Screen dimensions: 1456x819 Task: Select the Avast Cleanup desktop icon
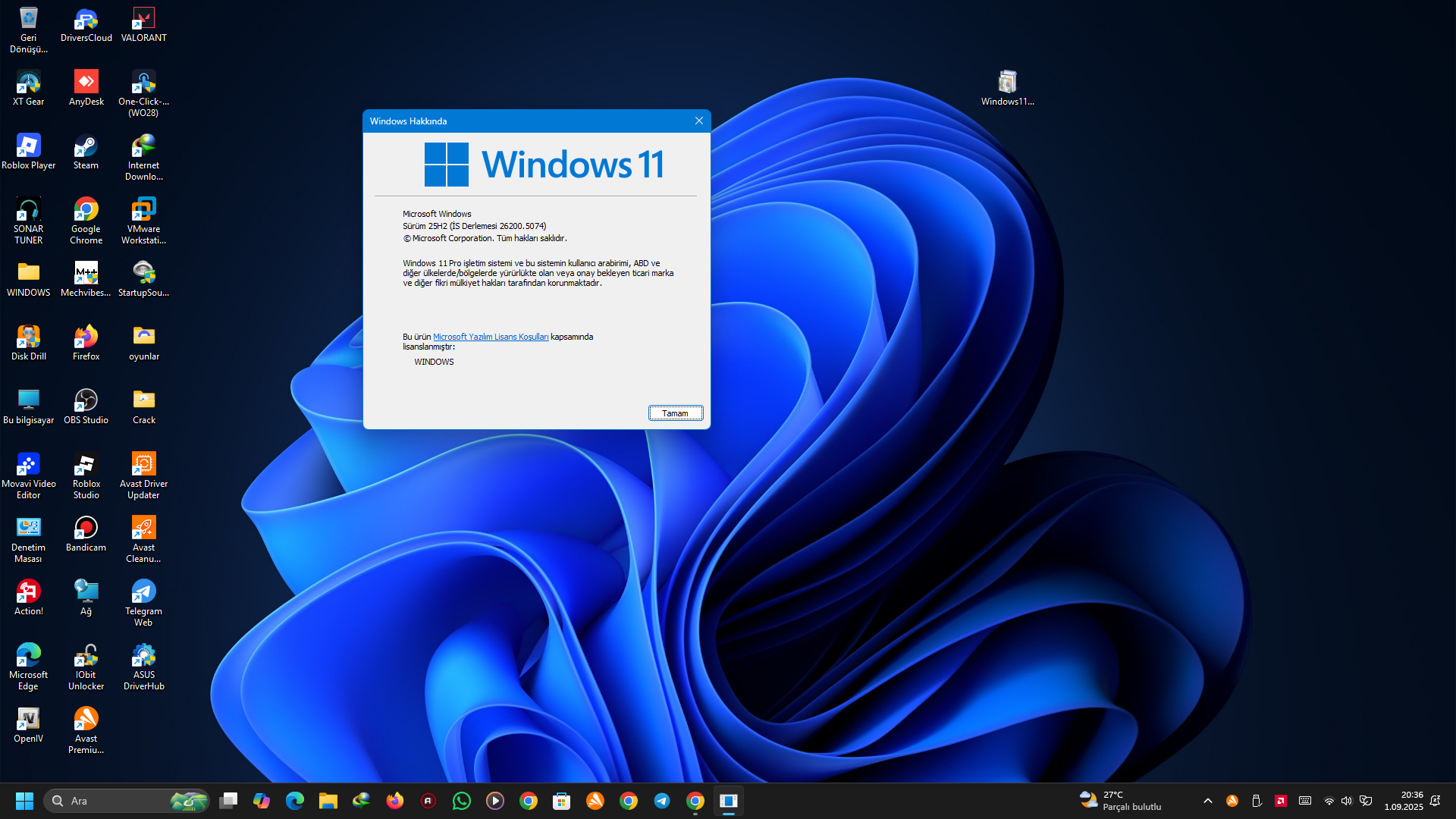pyautogui.click(x=144, y=540)
